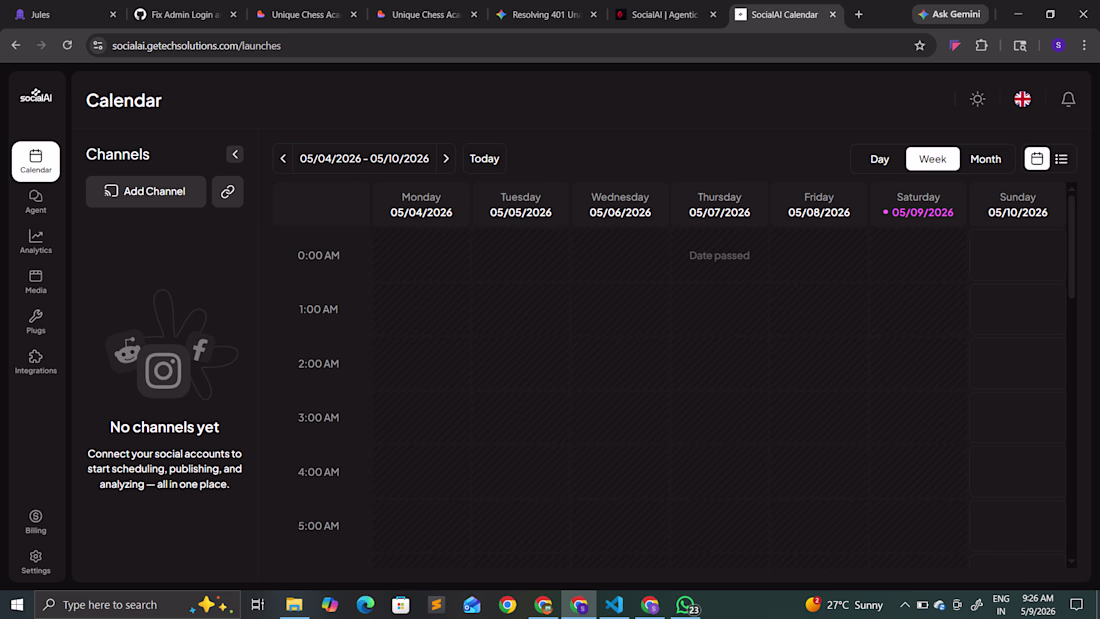Open Windows Start menu
This screenshot has height=619, width=1100.
tap(17, 604)
